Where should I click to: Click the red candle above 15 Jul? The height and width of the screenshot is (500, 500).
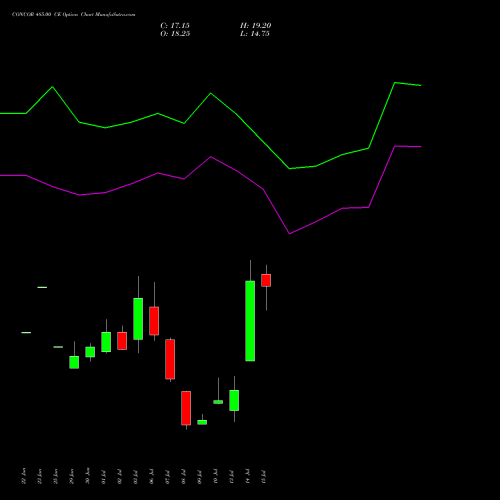click(266, 280)
